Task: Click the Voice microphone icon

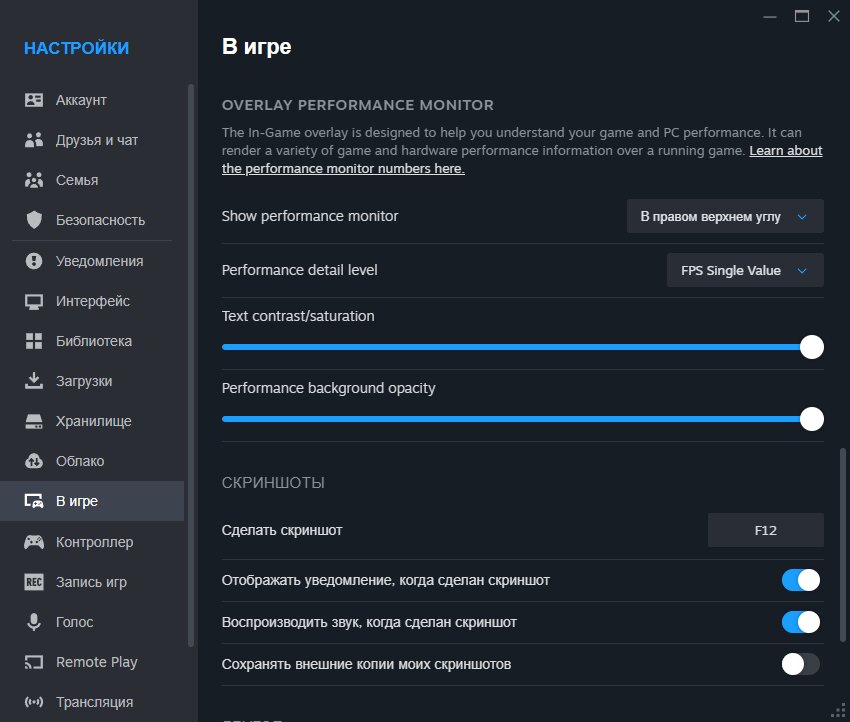Action: (x=34, y=622)
